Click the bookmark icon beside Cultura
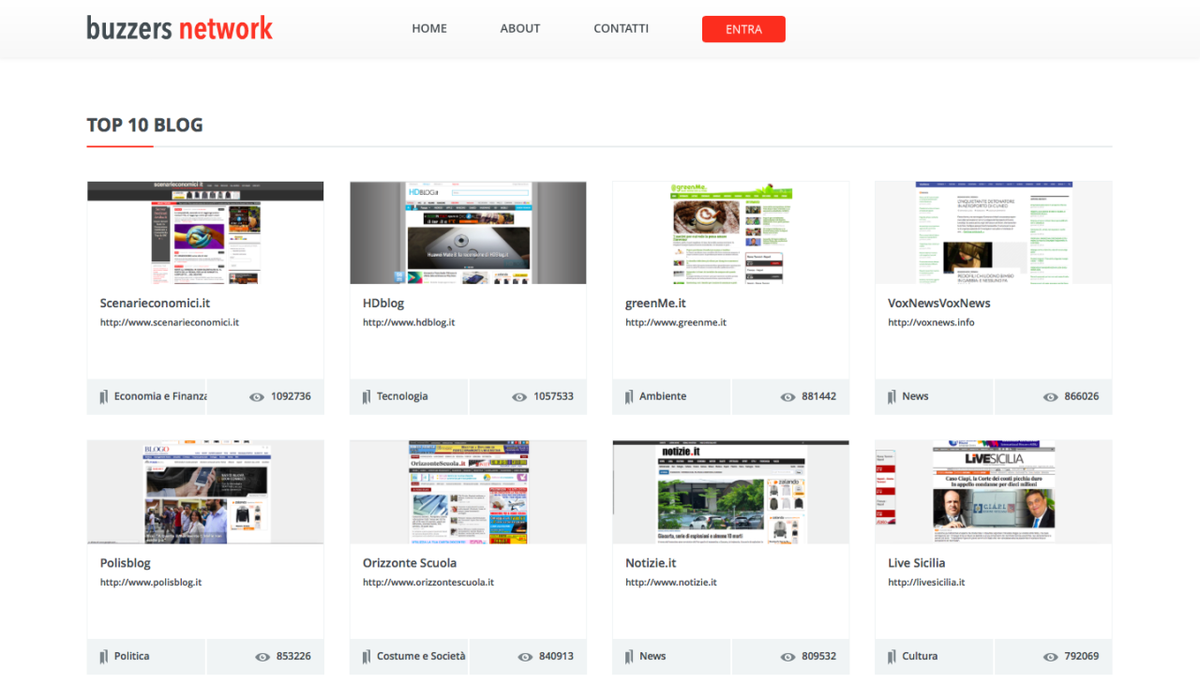The height and width of the screenshot is (698, 1200). (x=891, y=657)
